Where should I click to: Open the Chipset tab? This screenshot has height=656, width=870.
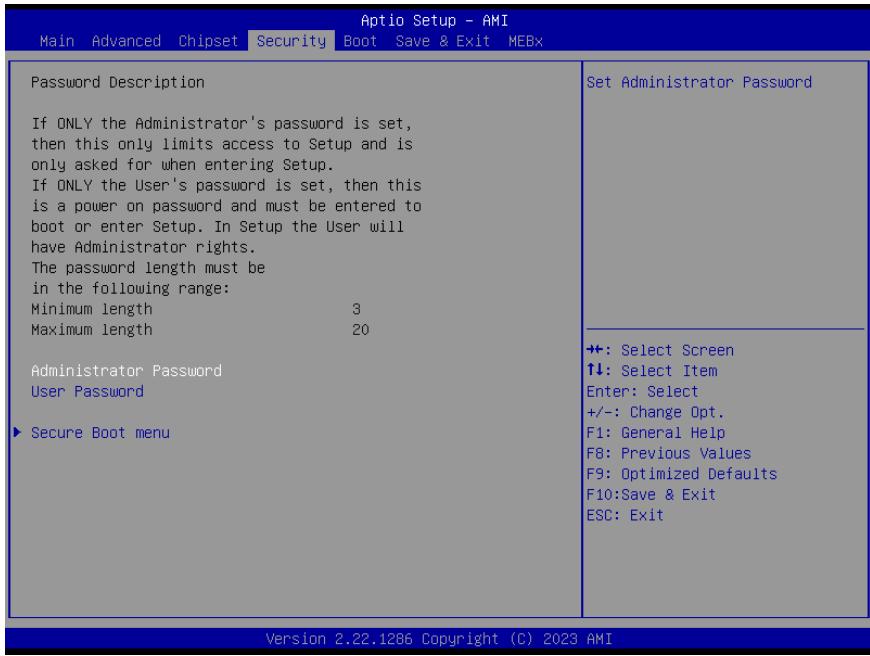[x=208, y=41]
